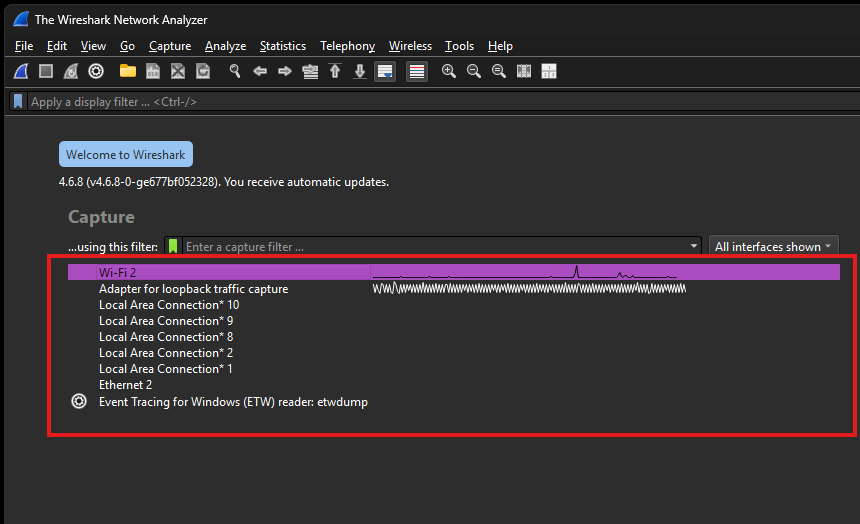Find a packet with the magnifier icon
This screenshot has width=860, height=524.
pyautogui.click(x=235, y=71)
